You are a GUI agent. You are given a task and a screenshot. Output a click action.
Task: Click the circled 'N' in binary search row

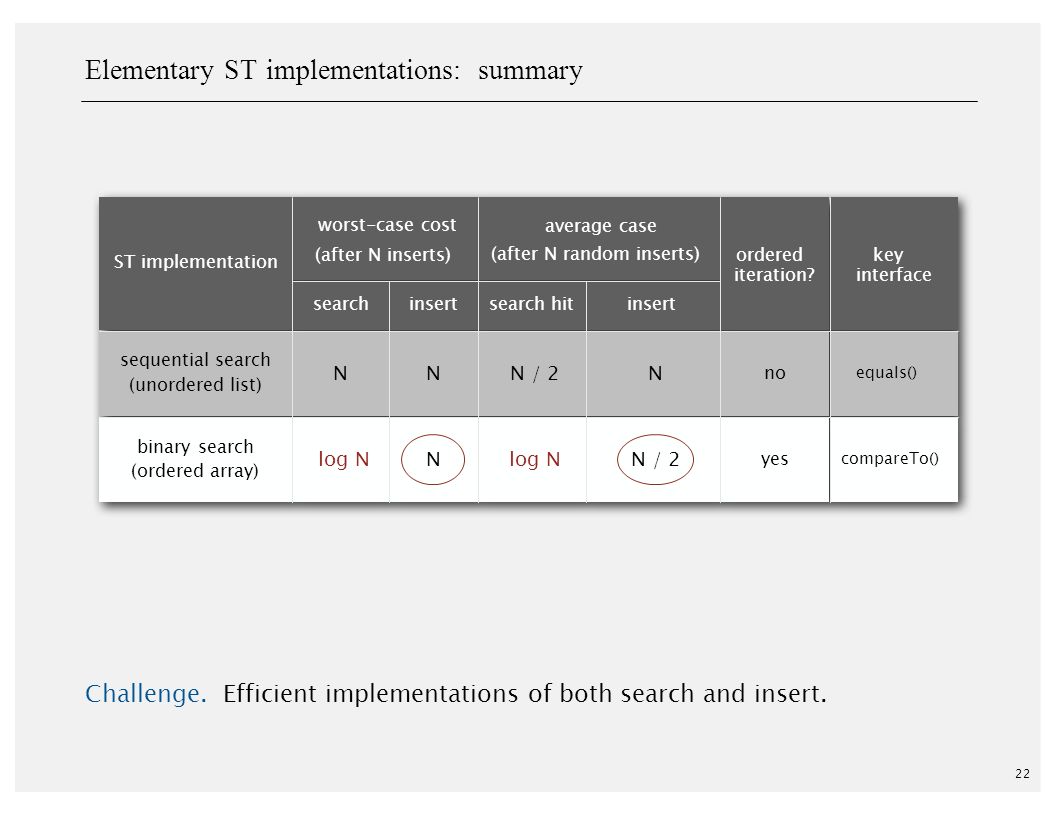click(x=433, y=460)
